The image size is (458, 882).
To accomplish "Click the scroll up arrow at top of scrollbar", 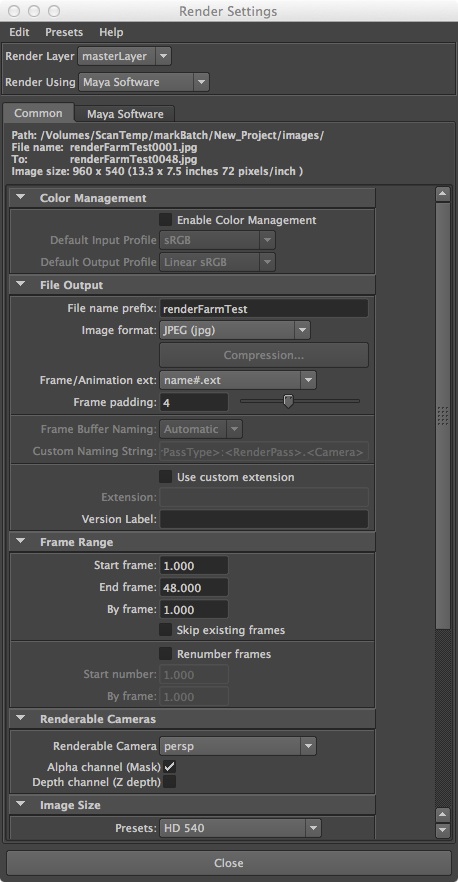I will pyautogui.click(x=443, y=194).
